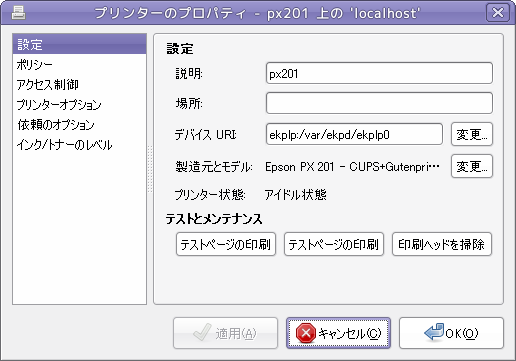Click the first テストページの印刷 button
This screenshot has width=516, height=361.
[226, 244]
